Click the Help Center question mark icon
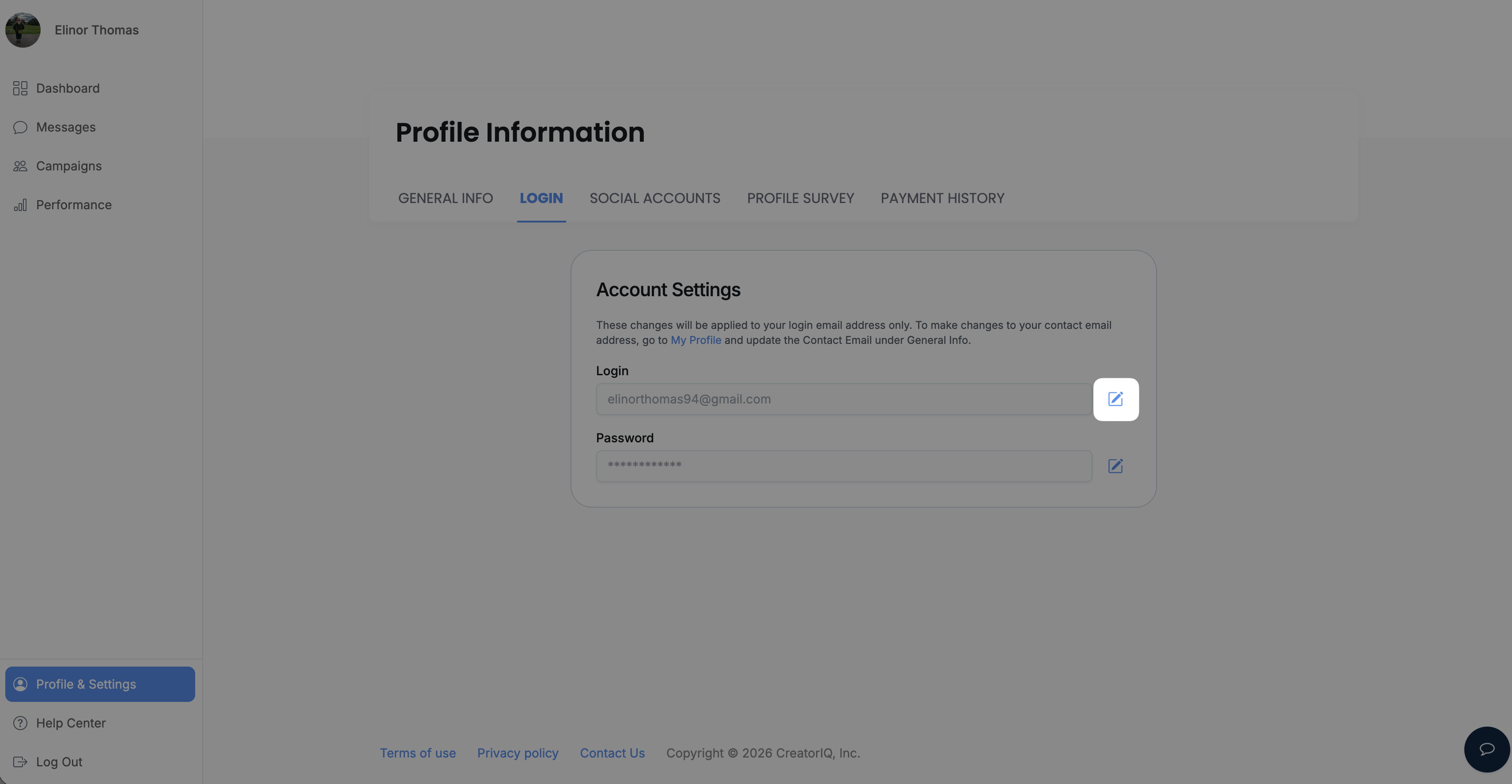 coord(21,723)
